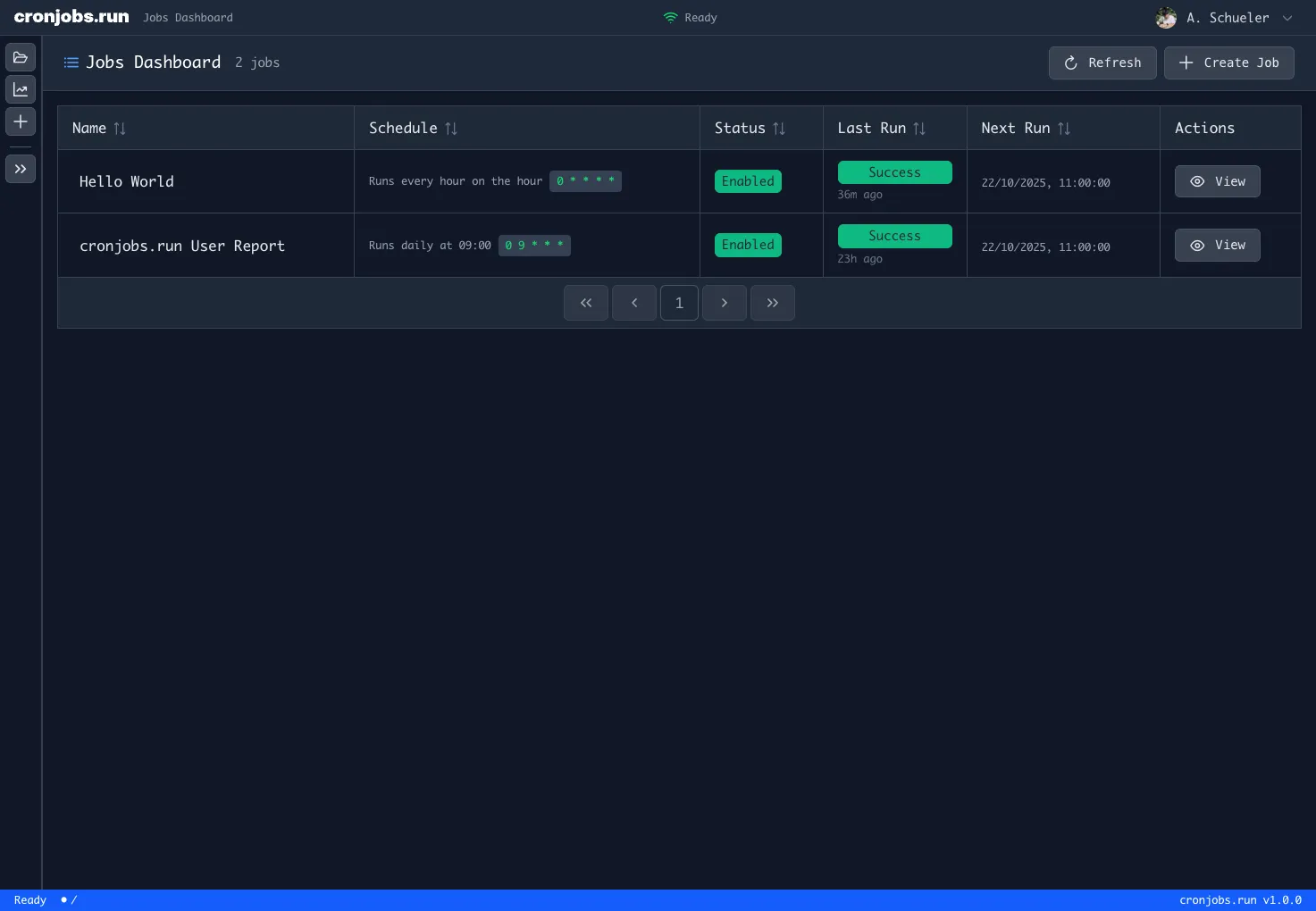Click the eye icon on Hello World's View button
Viewport: 1316px width, 911px height.
[1197, 181]
